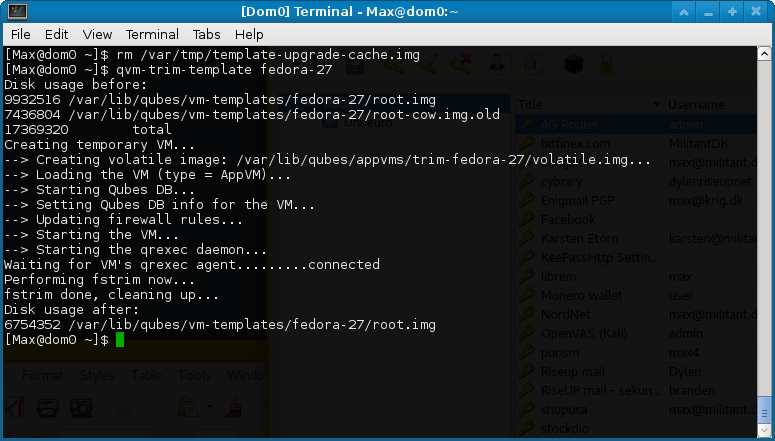Expand the paste options dropdown arrow
This screenshot has height=441, width=775.
pos(209,407)
